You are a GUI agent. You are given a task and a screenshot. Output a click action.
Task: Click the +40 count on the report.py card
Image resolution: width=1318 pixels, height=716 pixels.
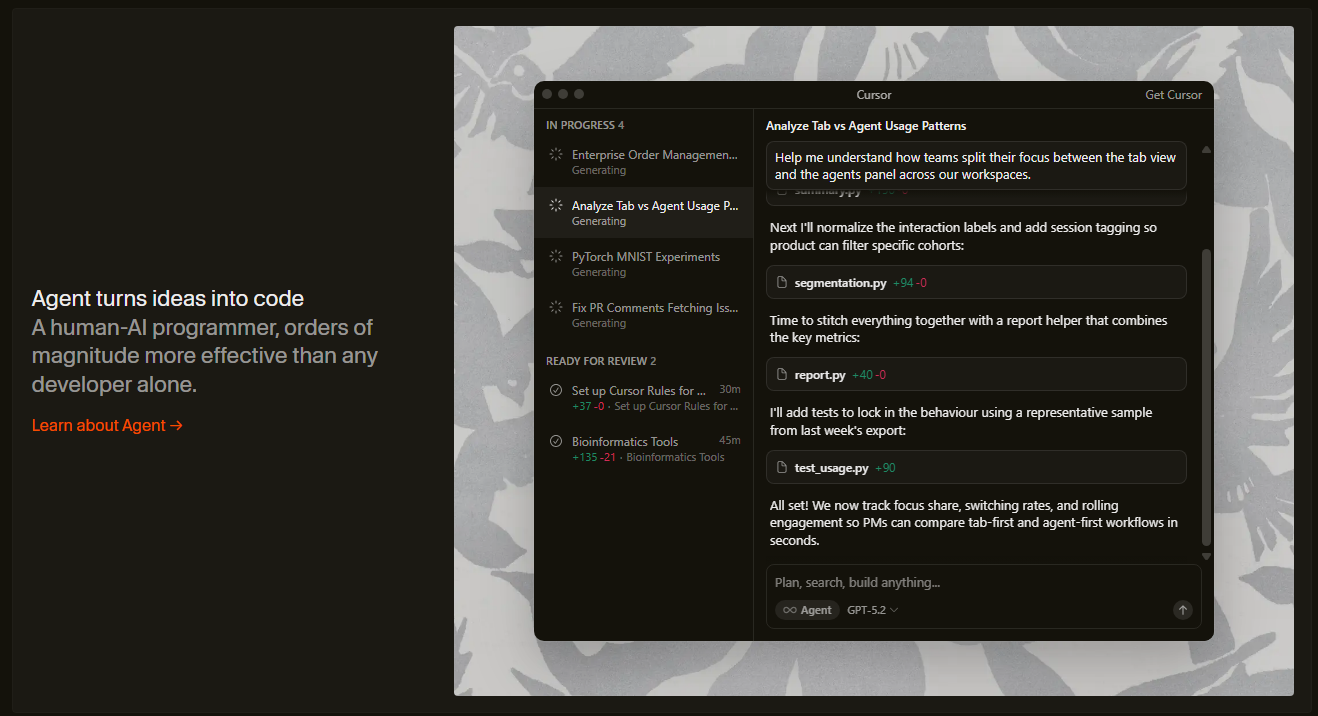click(863, 375)
